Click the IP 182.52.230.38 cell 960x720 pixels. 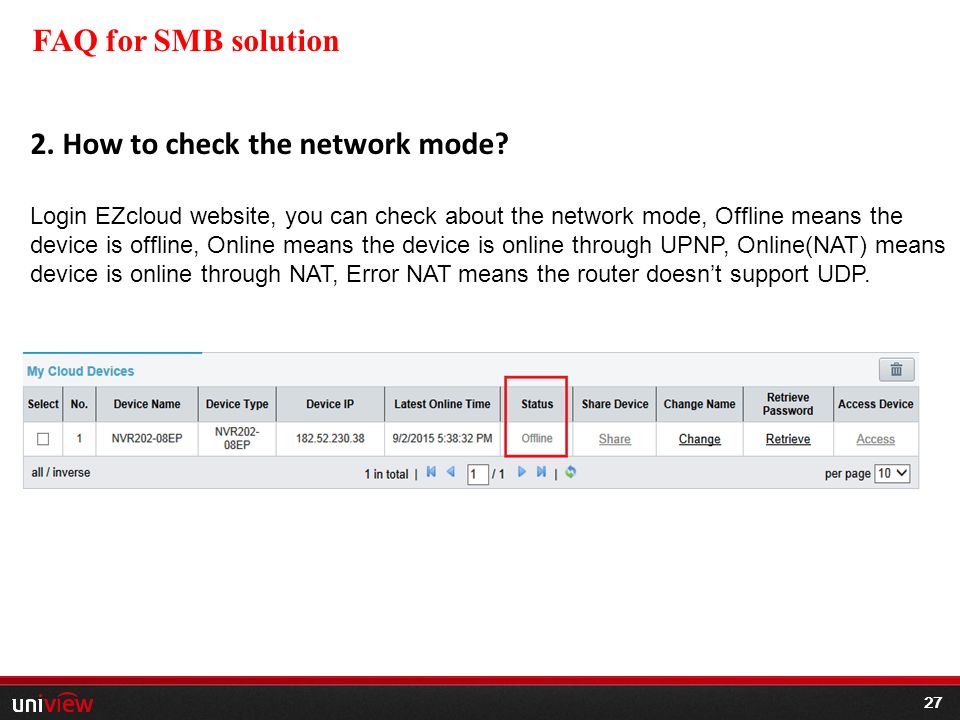330,438
